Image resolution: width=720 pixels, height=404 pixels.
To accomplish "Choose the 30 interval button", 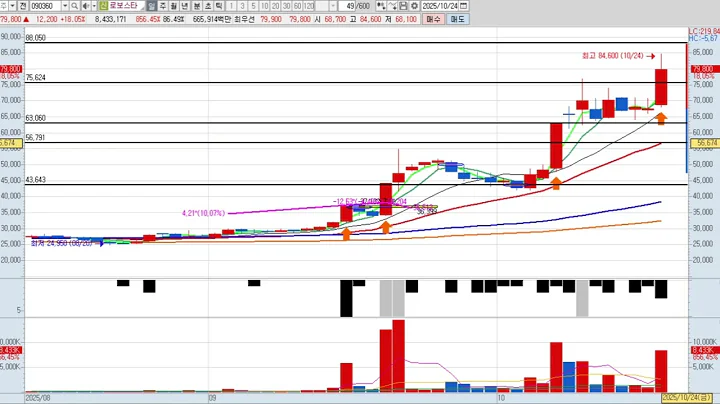I will [x=287, y=6].
